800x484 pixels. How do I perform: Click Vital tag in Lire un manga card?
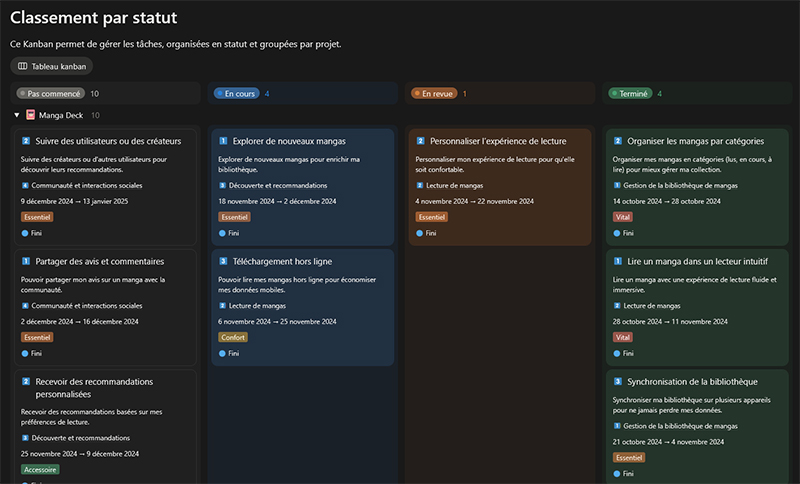point(622,337)
